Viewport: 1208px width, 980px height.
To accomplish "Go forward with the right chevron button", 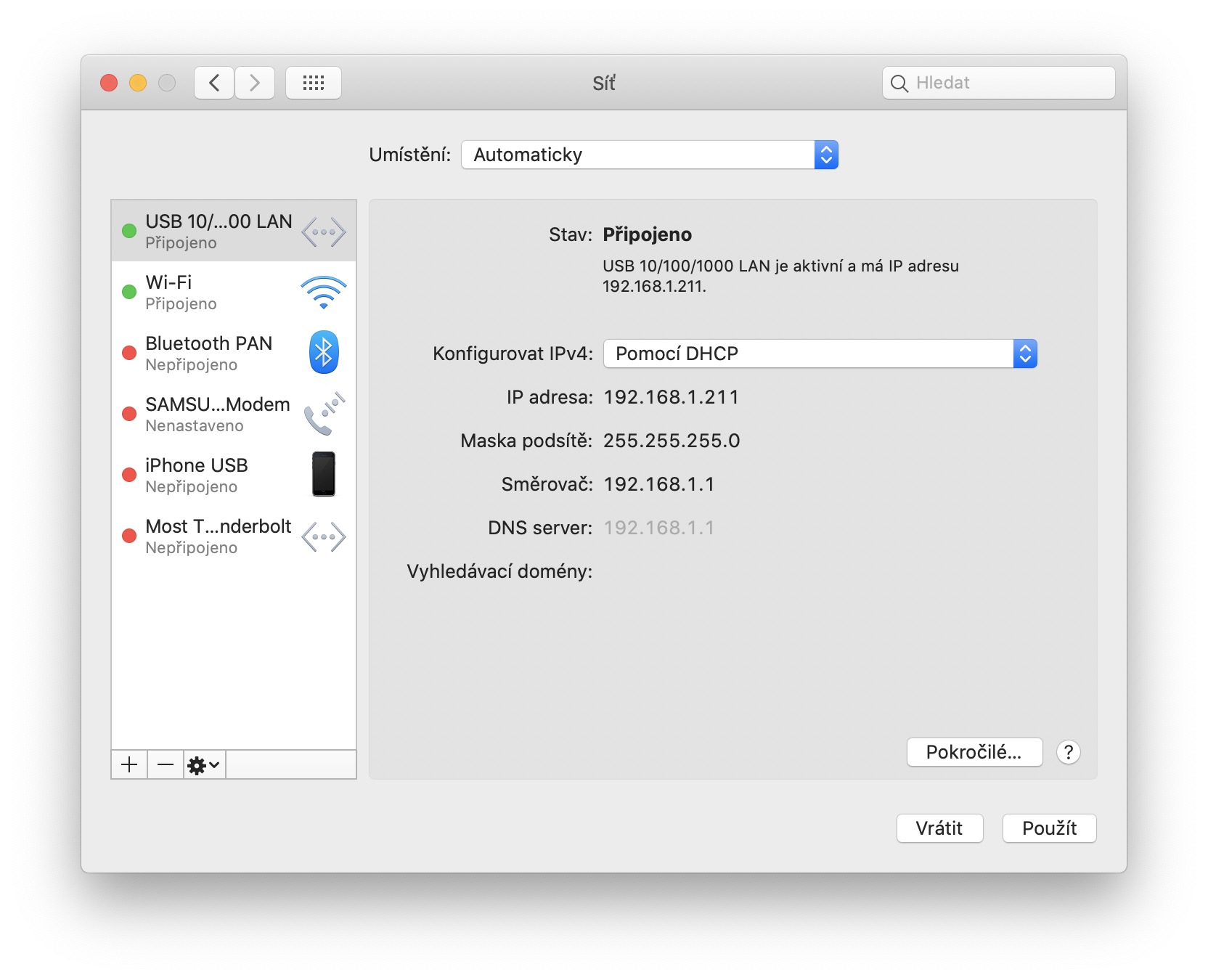I will pos(255,83).
